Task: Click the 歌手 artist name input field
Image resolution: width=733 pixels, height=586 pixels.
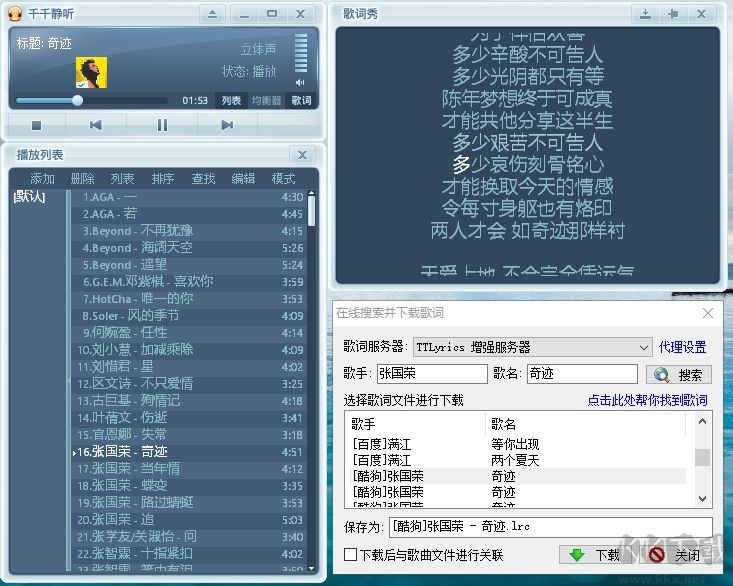Action: [430, 374]
